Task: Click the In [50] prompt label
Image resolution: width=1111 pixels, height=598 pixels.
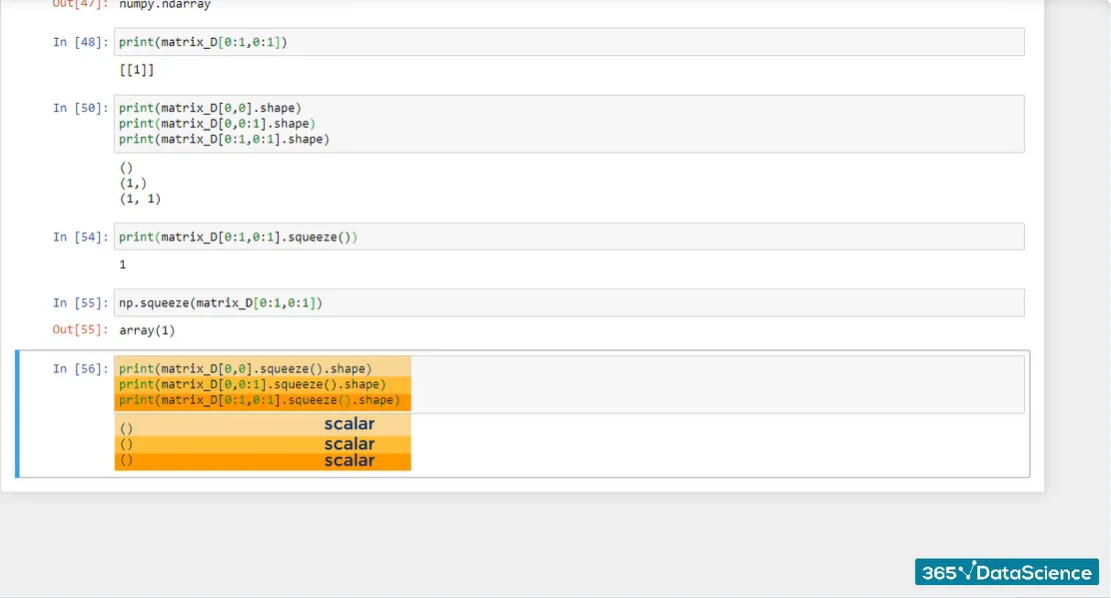Action: 80,108
